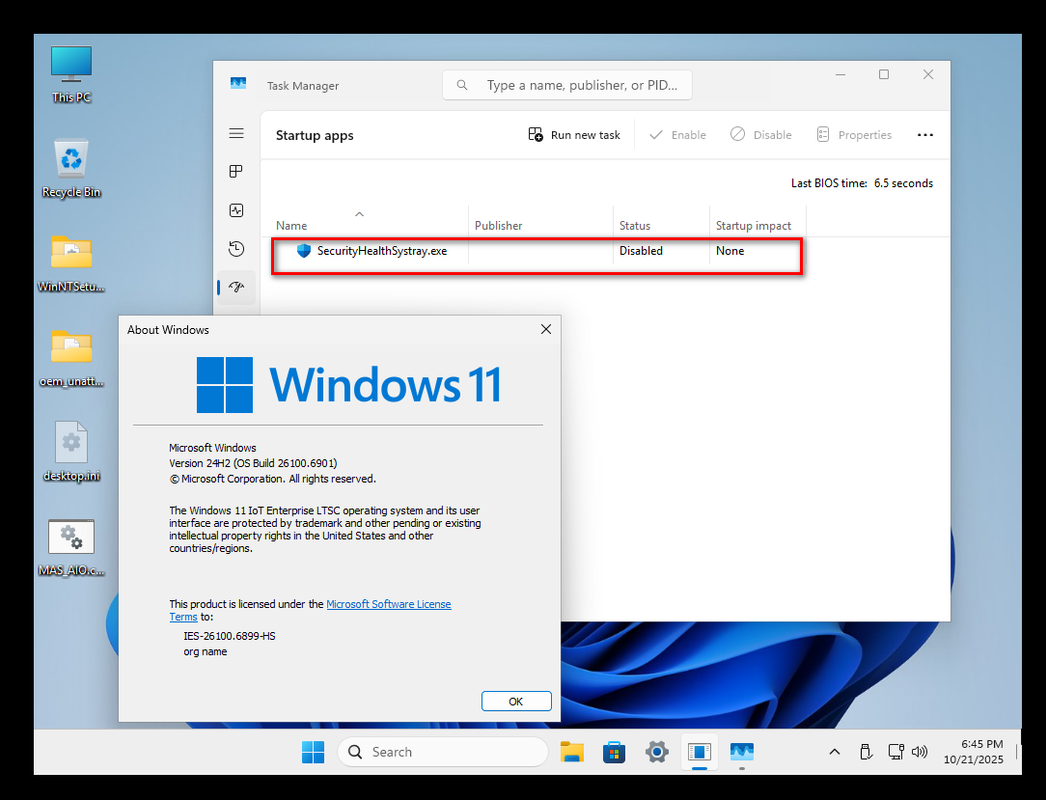Select the oem_unatt folder on desktop
The image size is (1046, 800).
71,358
